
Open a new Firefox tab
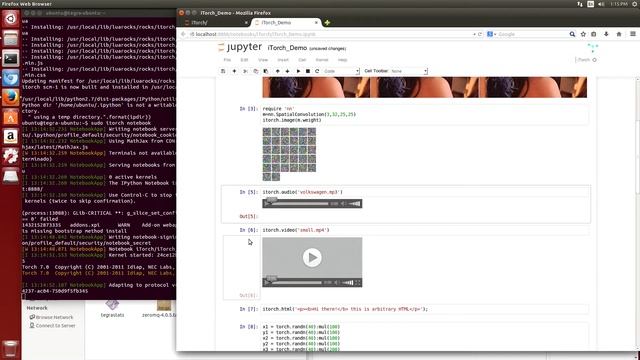click(x=327, y=23)
